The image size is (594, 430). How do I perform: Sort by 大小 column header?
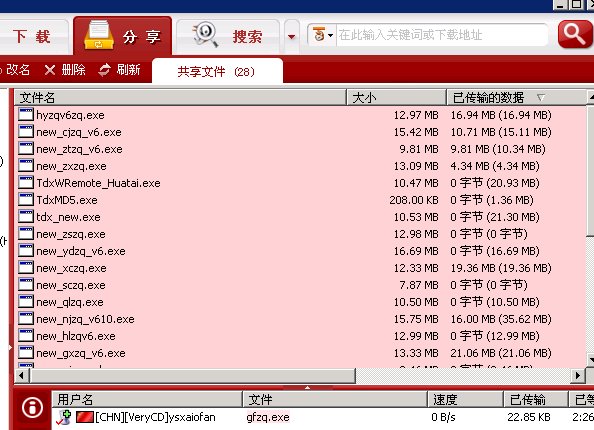(396, 98)
